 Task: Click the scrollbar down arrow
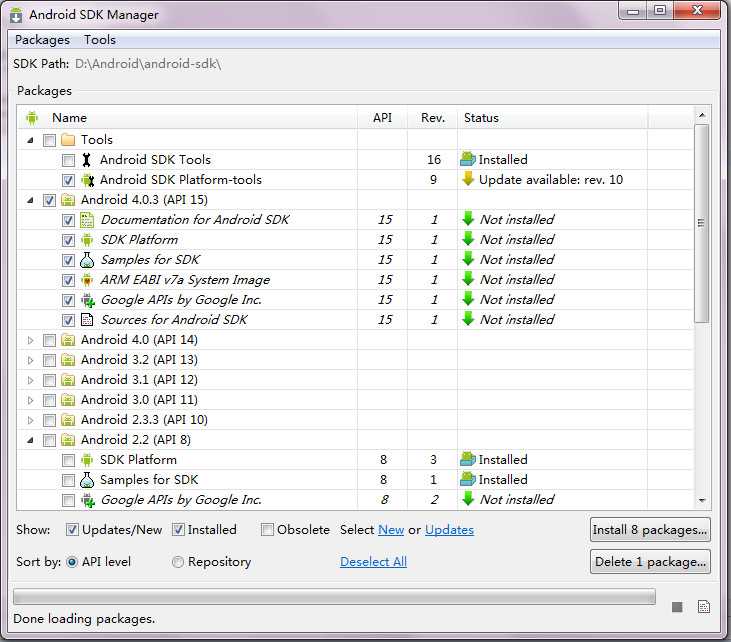point(702,500)
